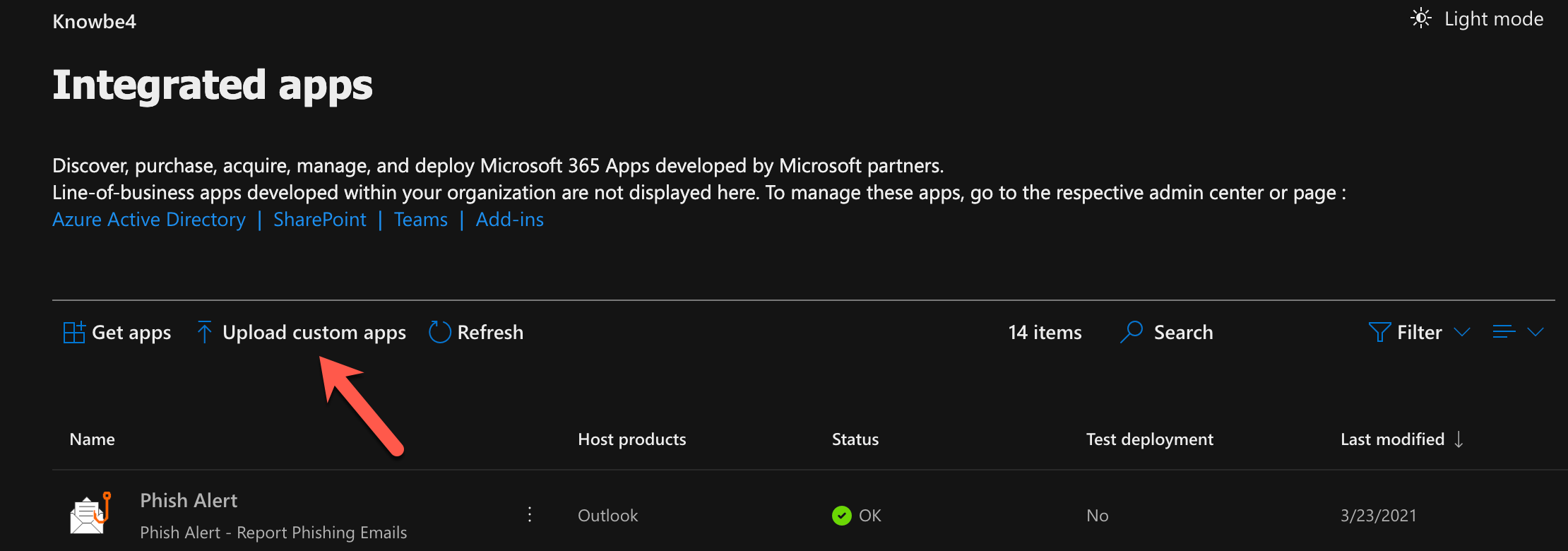
Task: Click the upload arrow icon
Action: [x=205, y=332]
